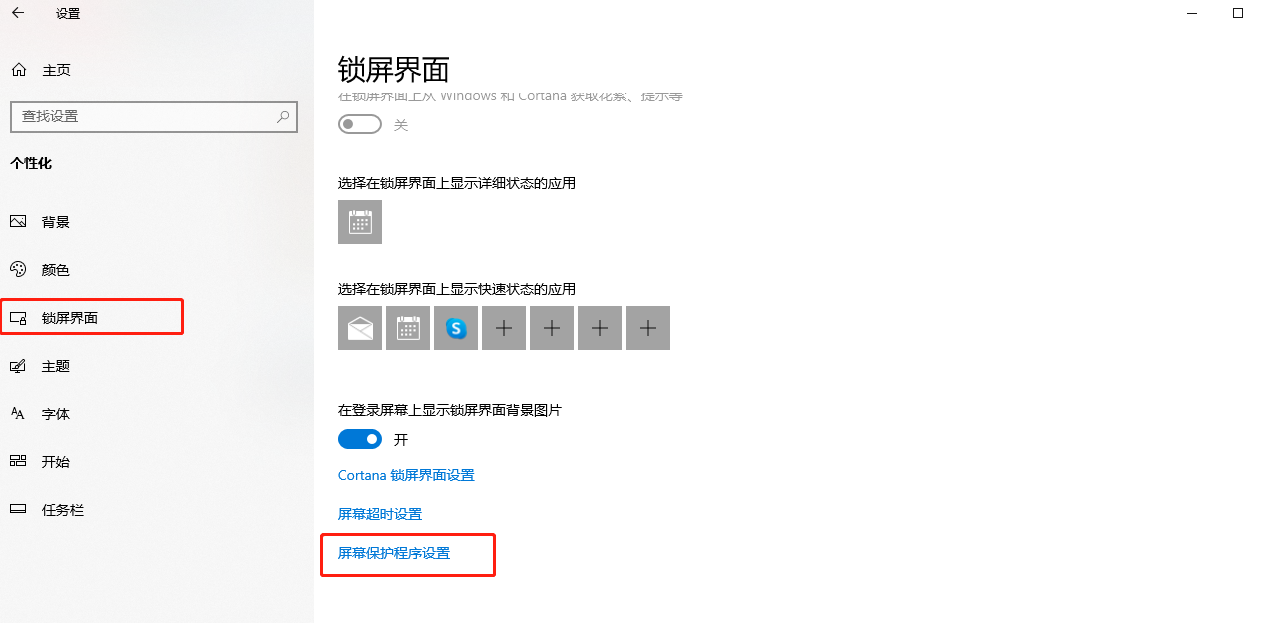
Task: Toggle the Cortana tips switch currently 关
Action: (x=360, y=124)
